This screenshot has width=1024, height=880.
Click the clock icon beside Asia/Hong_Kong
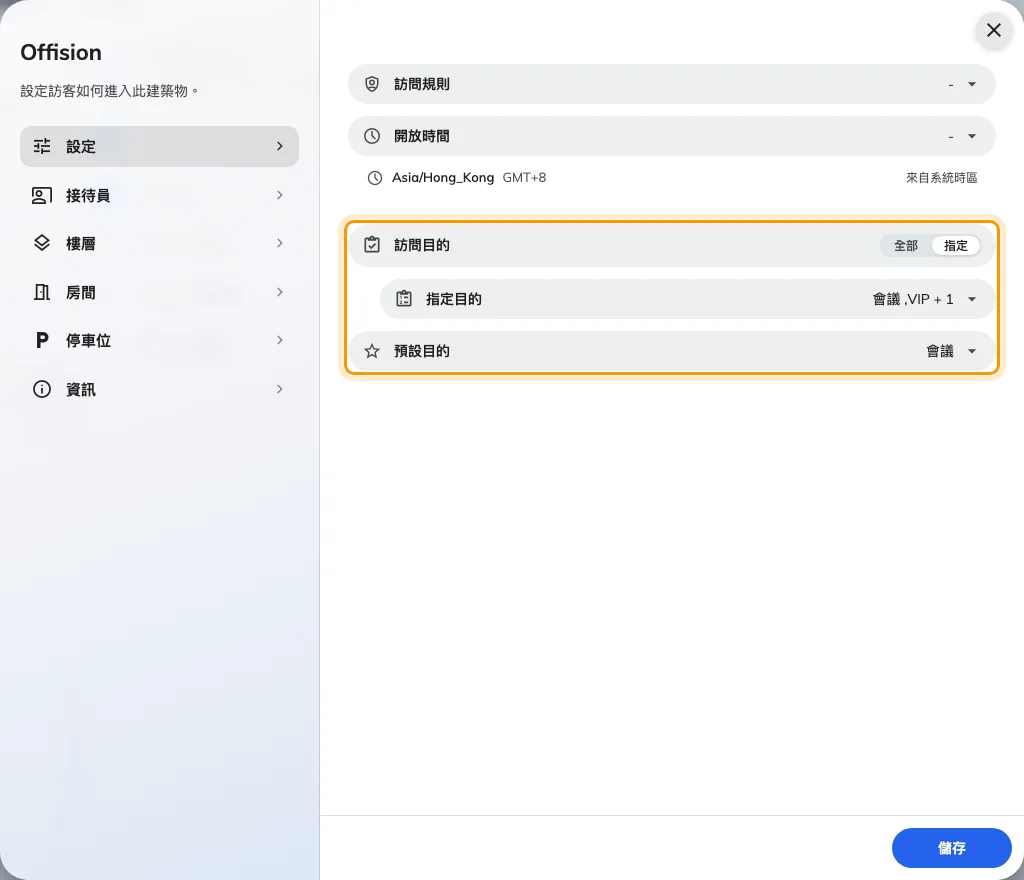click(374, 178)
